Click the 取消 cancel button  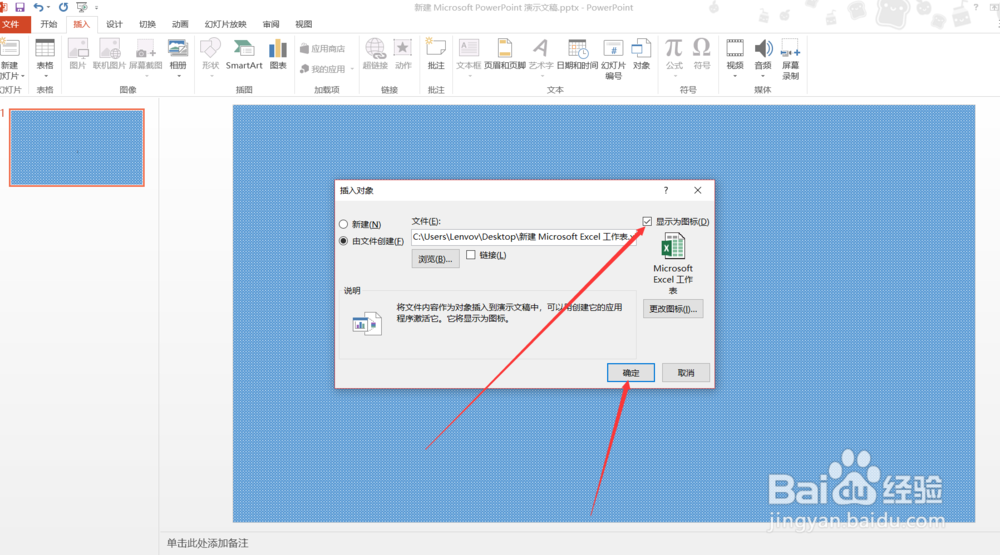point(686,373)
